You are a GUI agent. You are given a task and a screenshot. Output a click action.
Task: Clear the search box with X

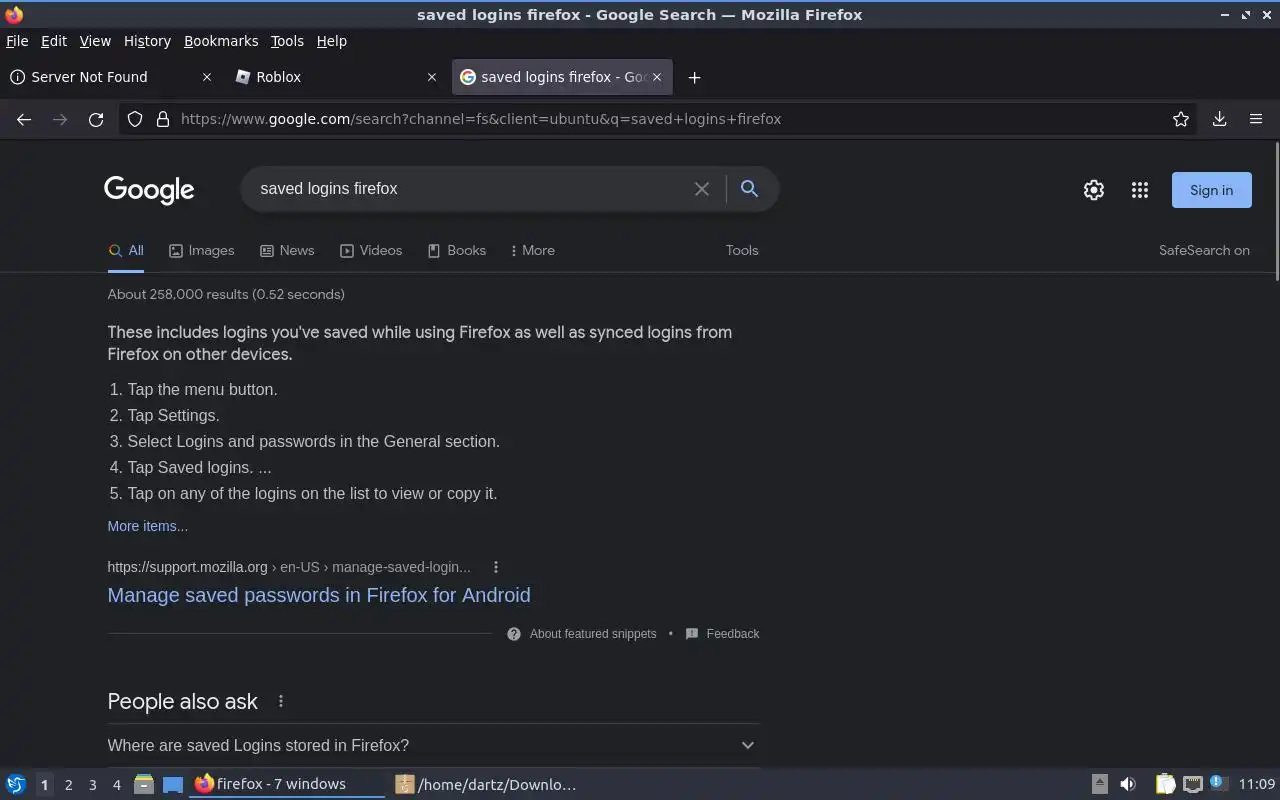pyautogui.click(x=702, y=189)
